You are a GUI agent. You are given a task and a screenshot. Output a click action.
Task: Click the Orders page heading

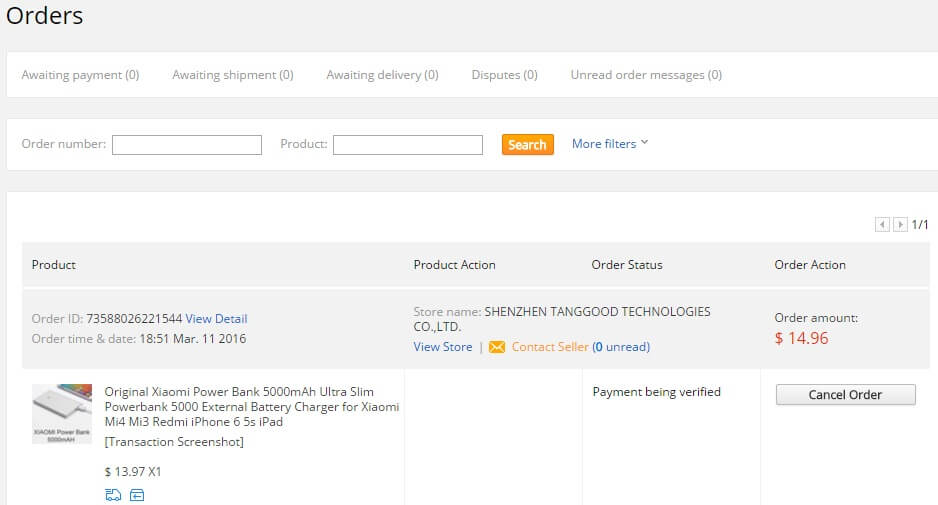(45, 16)
